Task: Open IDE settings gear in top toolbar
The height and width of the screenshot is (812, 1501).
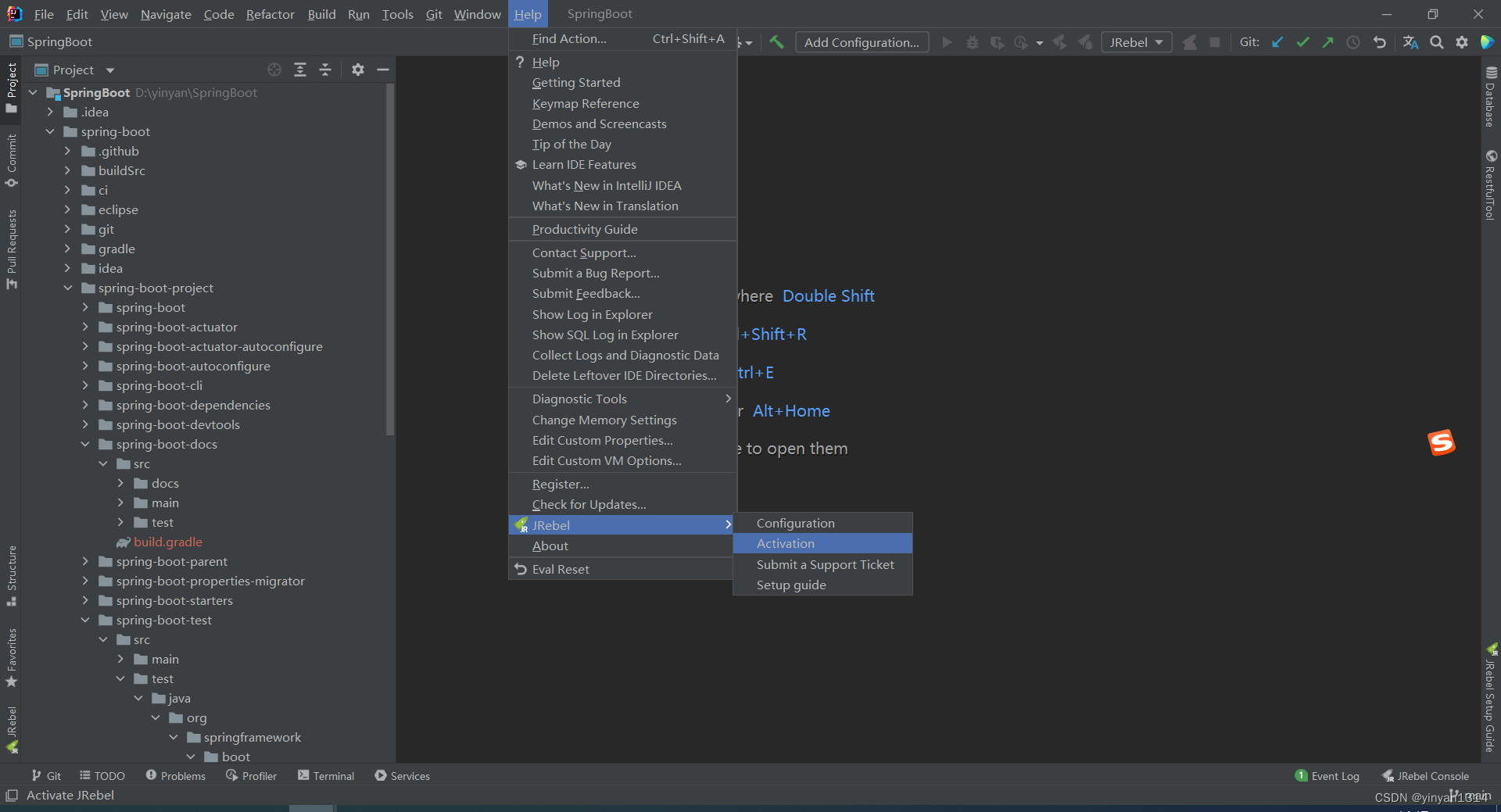Action: pyautogui.click(x=1461, y=42)
